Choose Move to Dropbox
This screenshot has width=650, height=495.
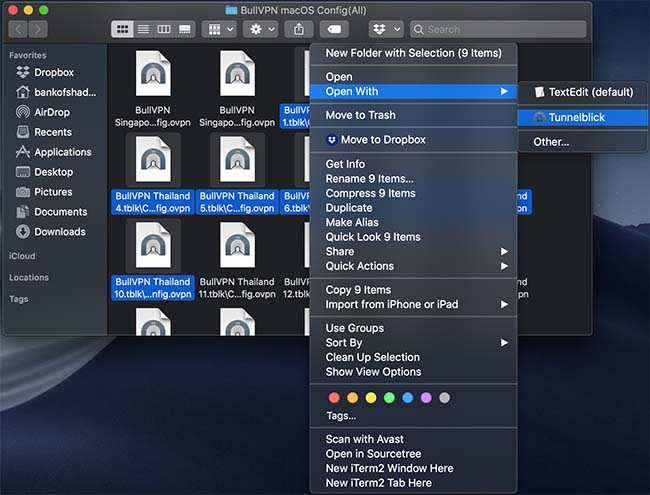pyautogui.click(x=413, y=139)
